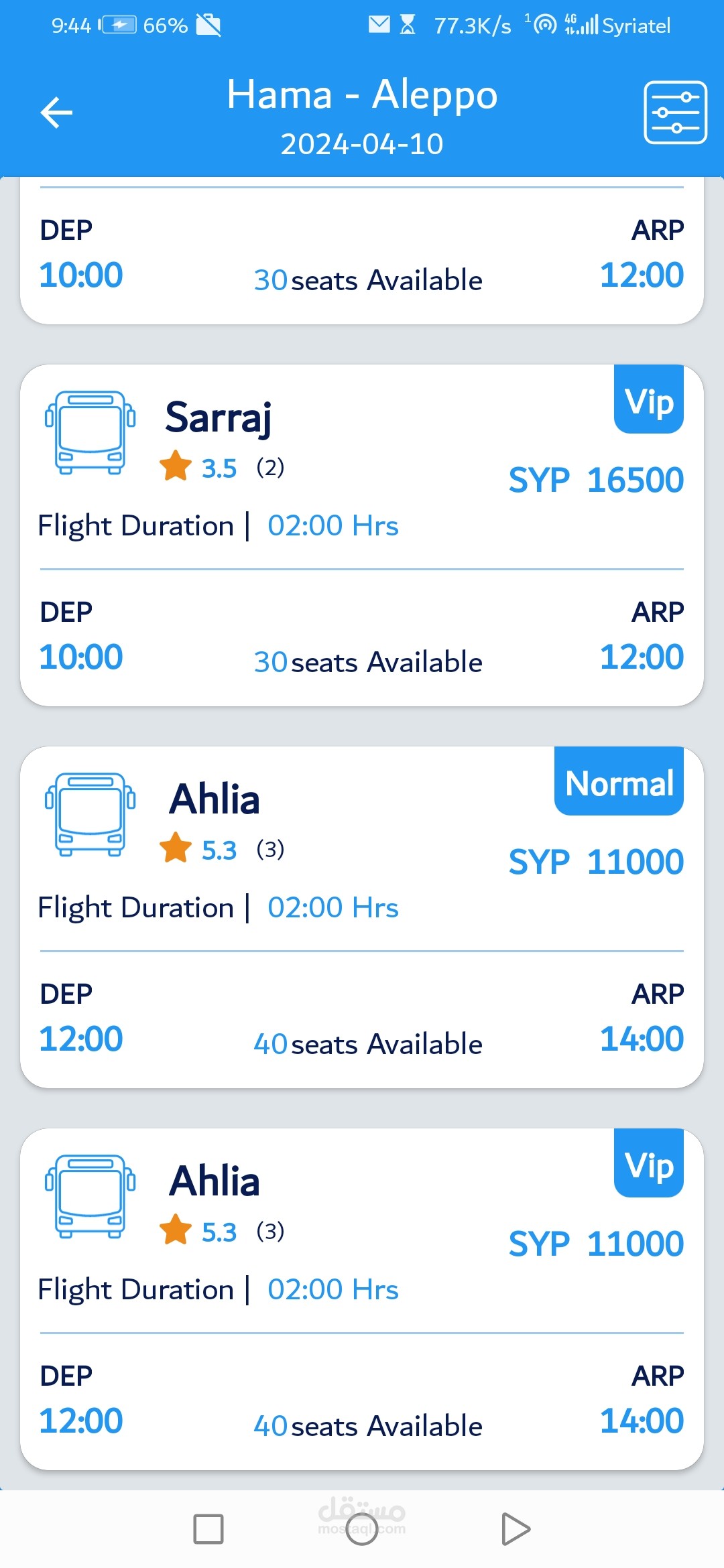Image resolution: width=724 pixels, height=1568 pixels.
Task: Select the Vip badge on Sarraj trip
Action: tap(649, 399)
